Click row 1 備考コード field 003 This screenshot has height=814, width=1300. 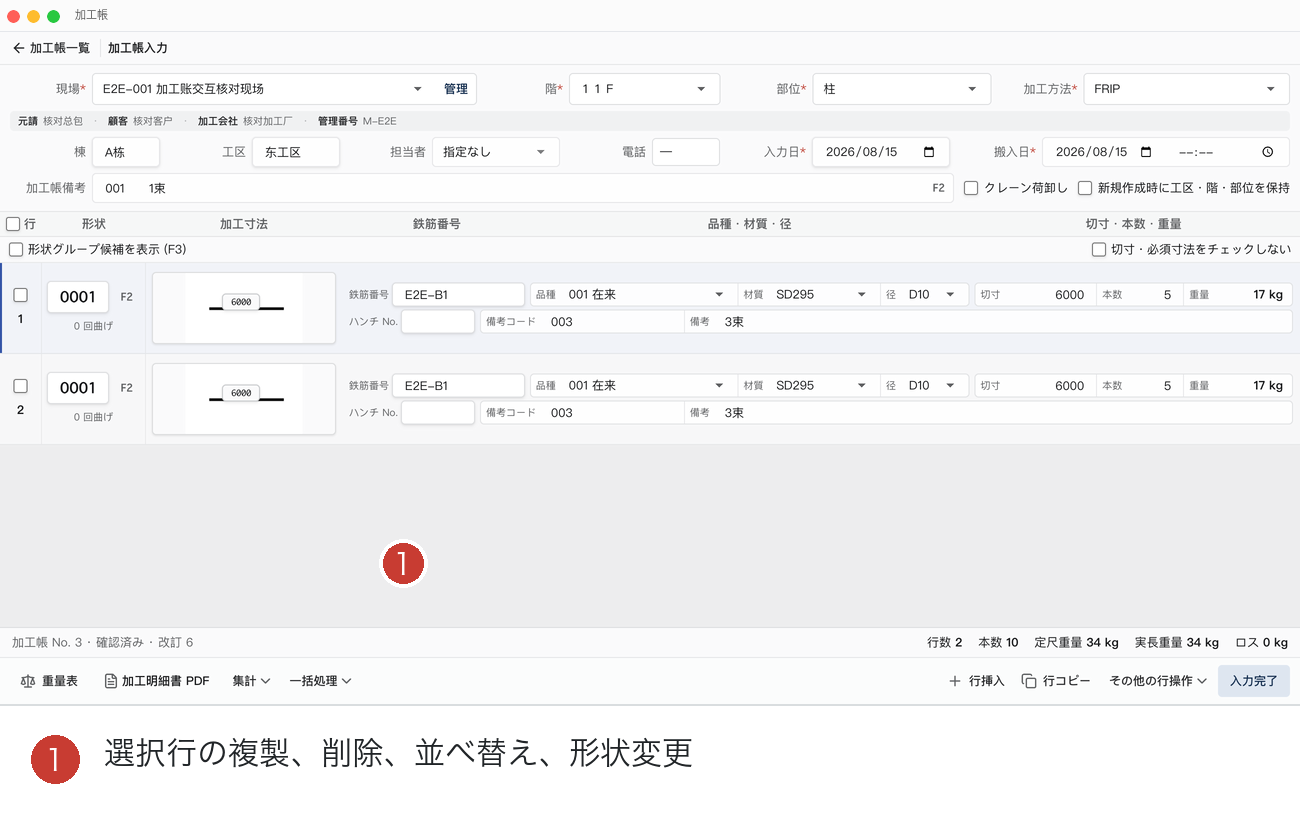click(x=582, y=322)
